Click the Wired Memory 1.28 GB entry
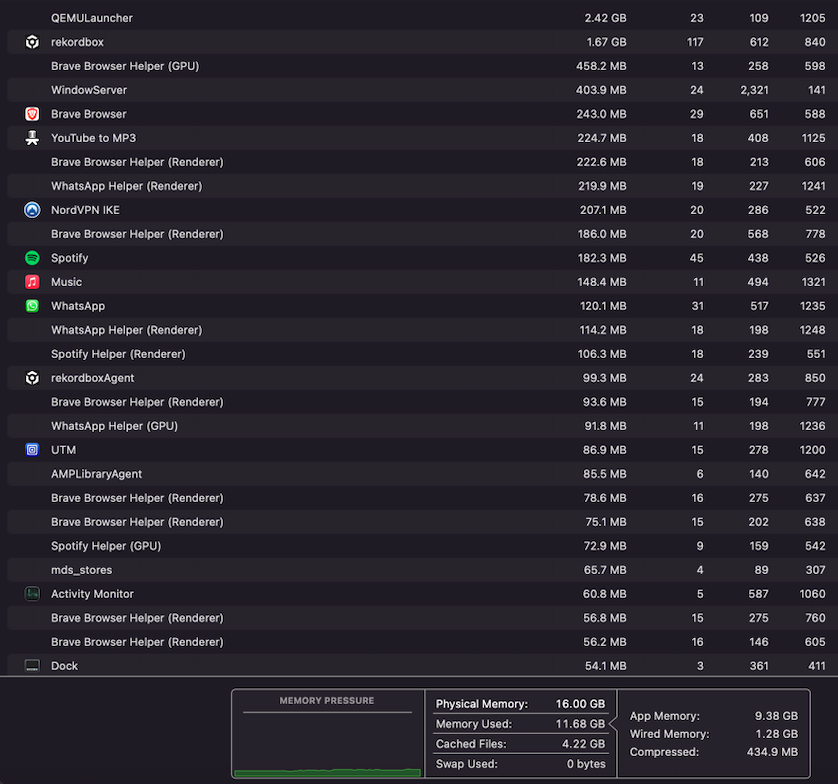This screenshot has width=838, height=784. pos(713,734)
